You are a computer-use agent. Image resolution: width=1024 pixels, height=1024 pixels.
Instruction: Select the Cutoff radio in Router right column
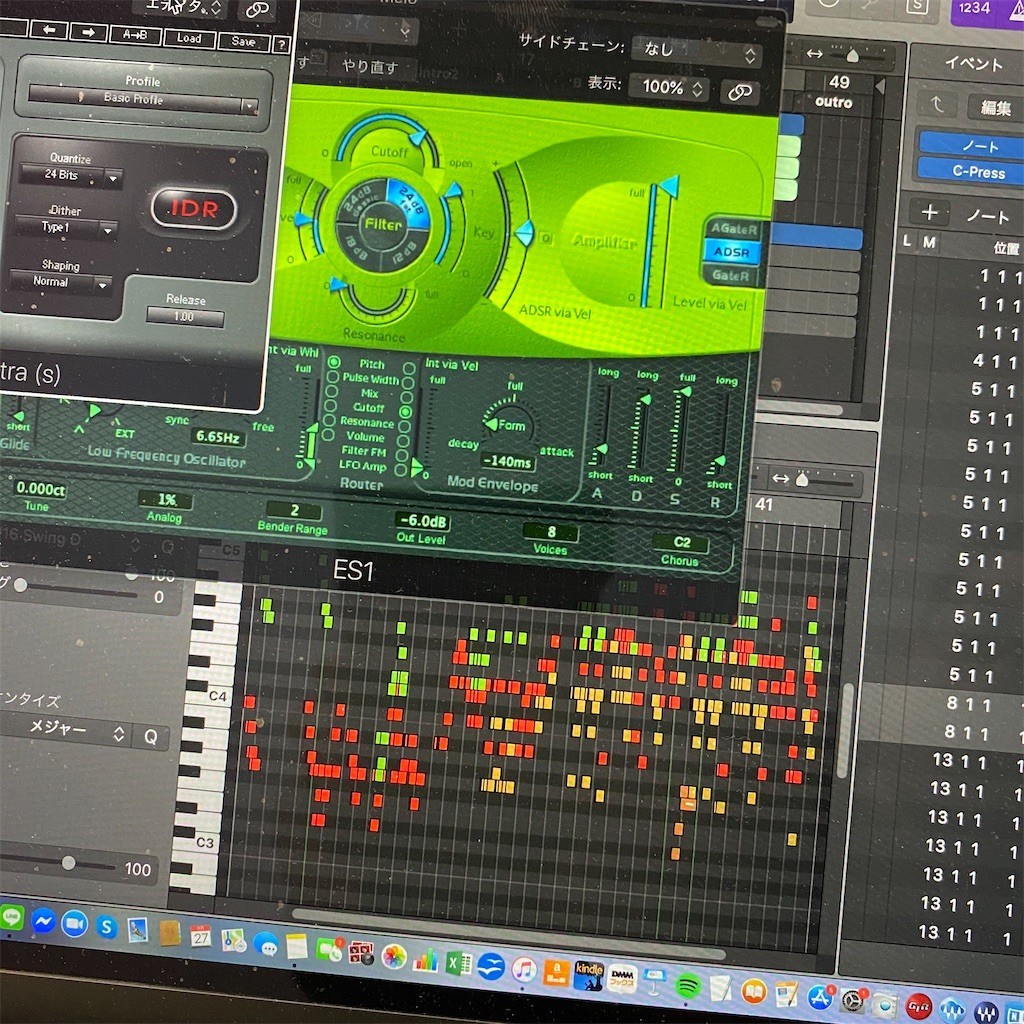tap(406, 412)
